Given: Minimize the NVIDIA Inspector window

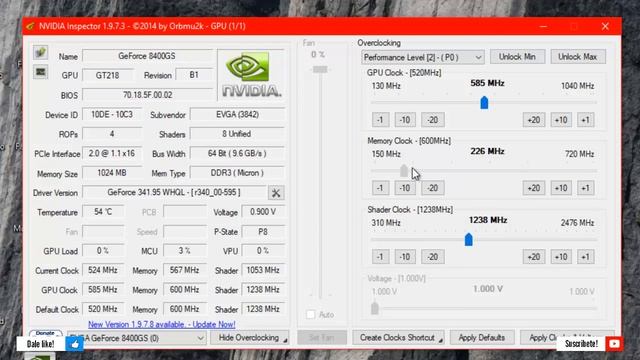Looking at the screenshot, I should (543, 26).
